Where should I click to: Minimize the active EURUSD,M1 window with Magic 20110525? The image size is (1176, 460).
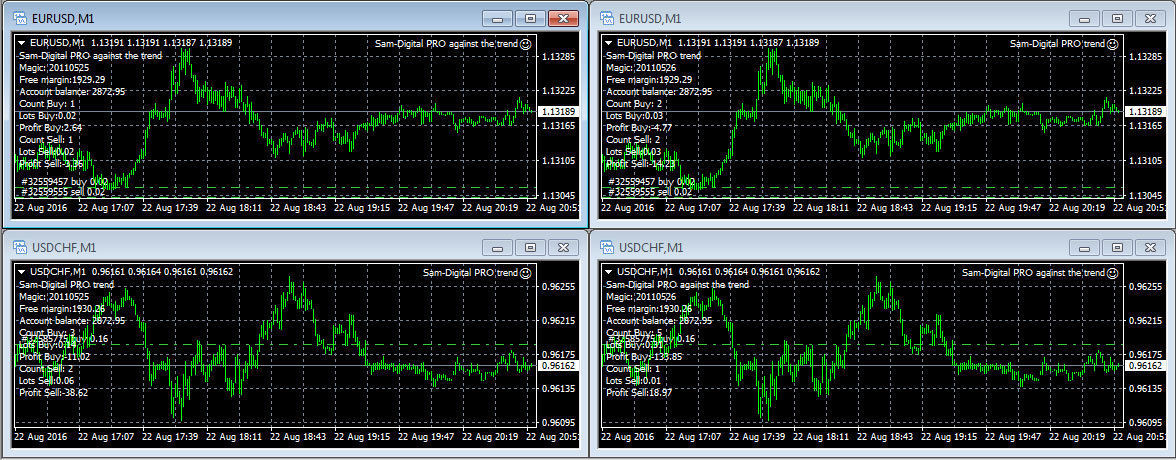[x=497, y=19]
